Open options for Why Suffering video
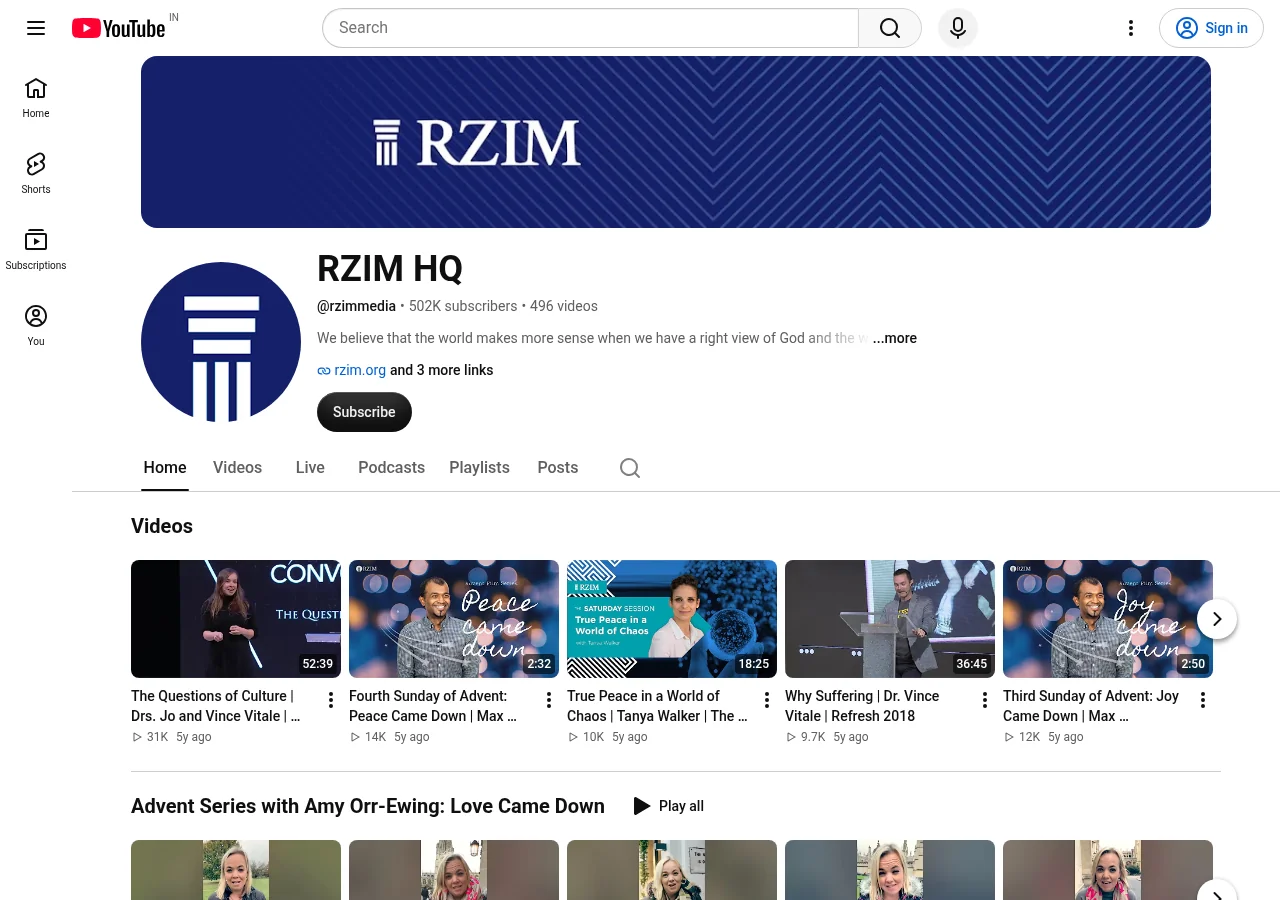This screenshot has width=1280, height=900. pyautogui.click(x=985, y=700)
